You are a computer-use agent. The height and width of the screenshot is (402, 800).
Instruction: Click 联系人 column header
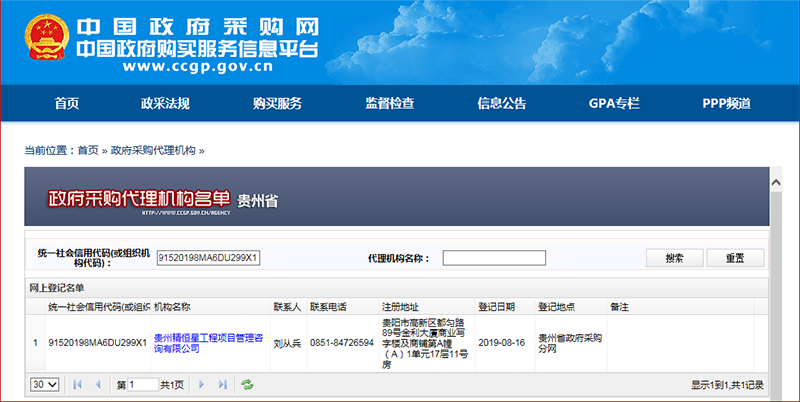click(x=287, y=307)
